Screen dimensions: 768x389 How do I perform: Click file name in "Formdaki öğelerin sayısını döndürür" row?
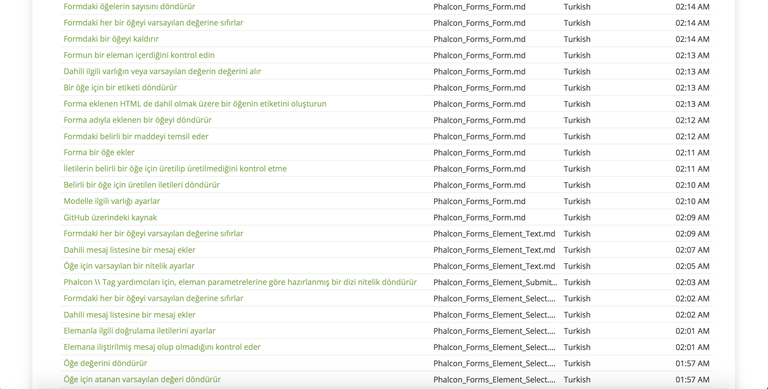[x=479, y=7]
